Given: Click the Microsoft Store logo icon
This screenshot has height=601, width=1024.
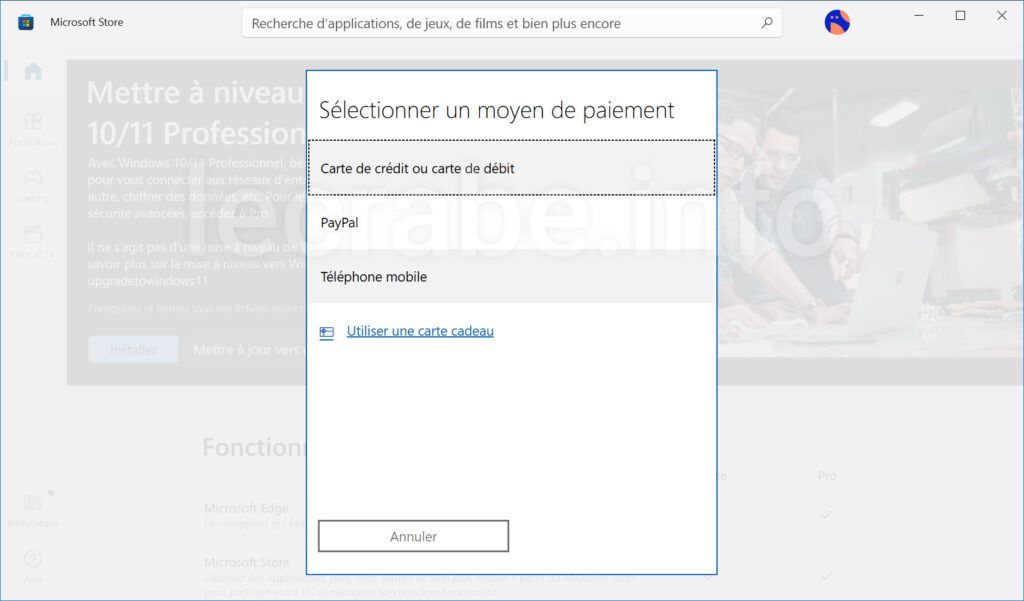Looking at the screenshot, I should pyautogui.click(x=25, y=22).
